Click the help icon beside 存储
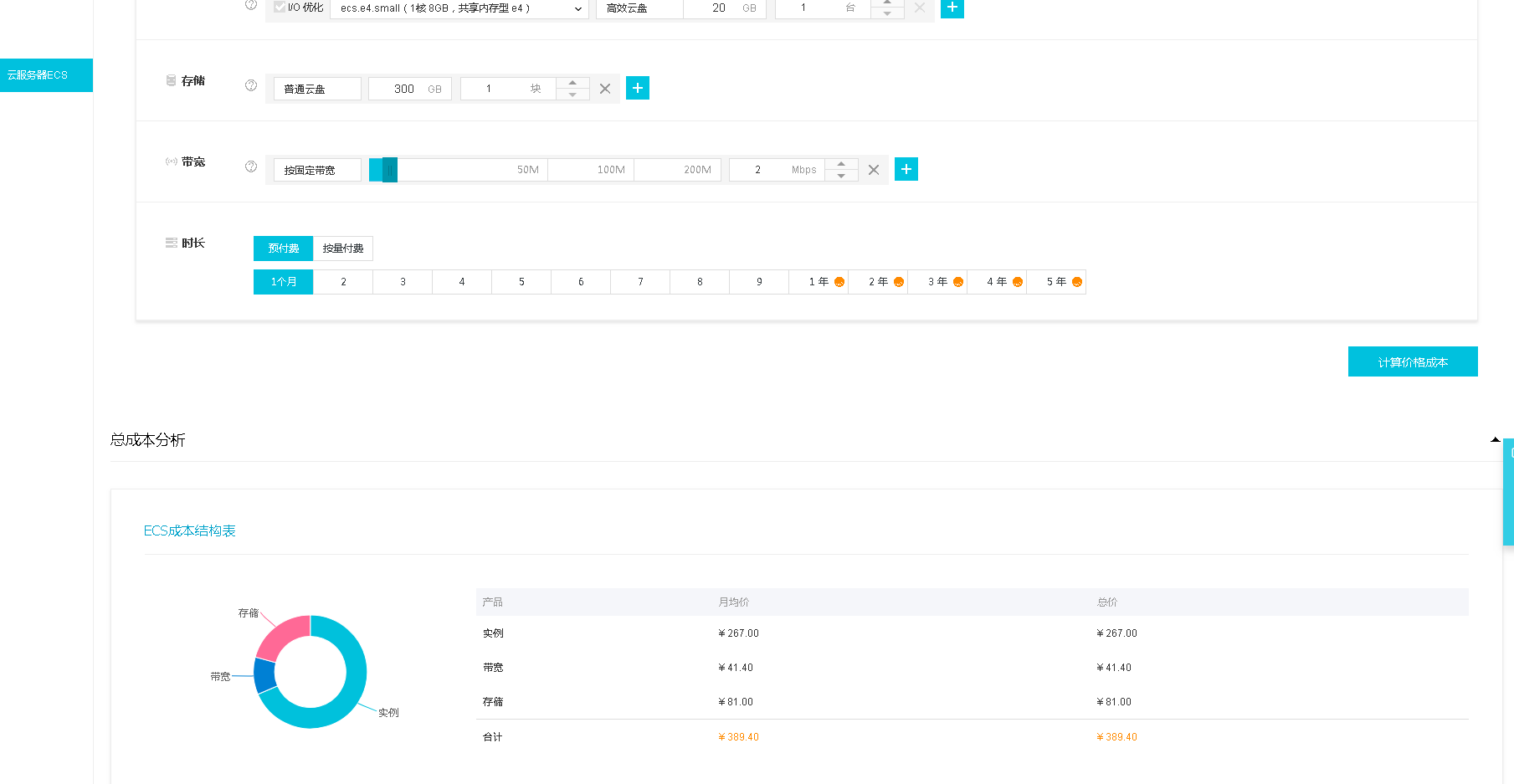The height and width of the screenshot is (784, 1514). point(251,85)
